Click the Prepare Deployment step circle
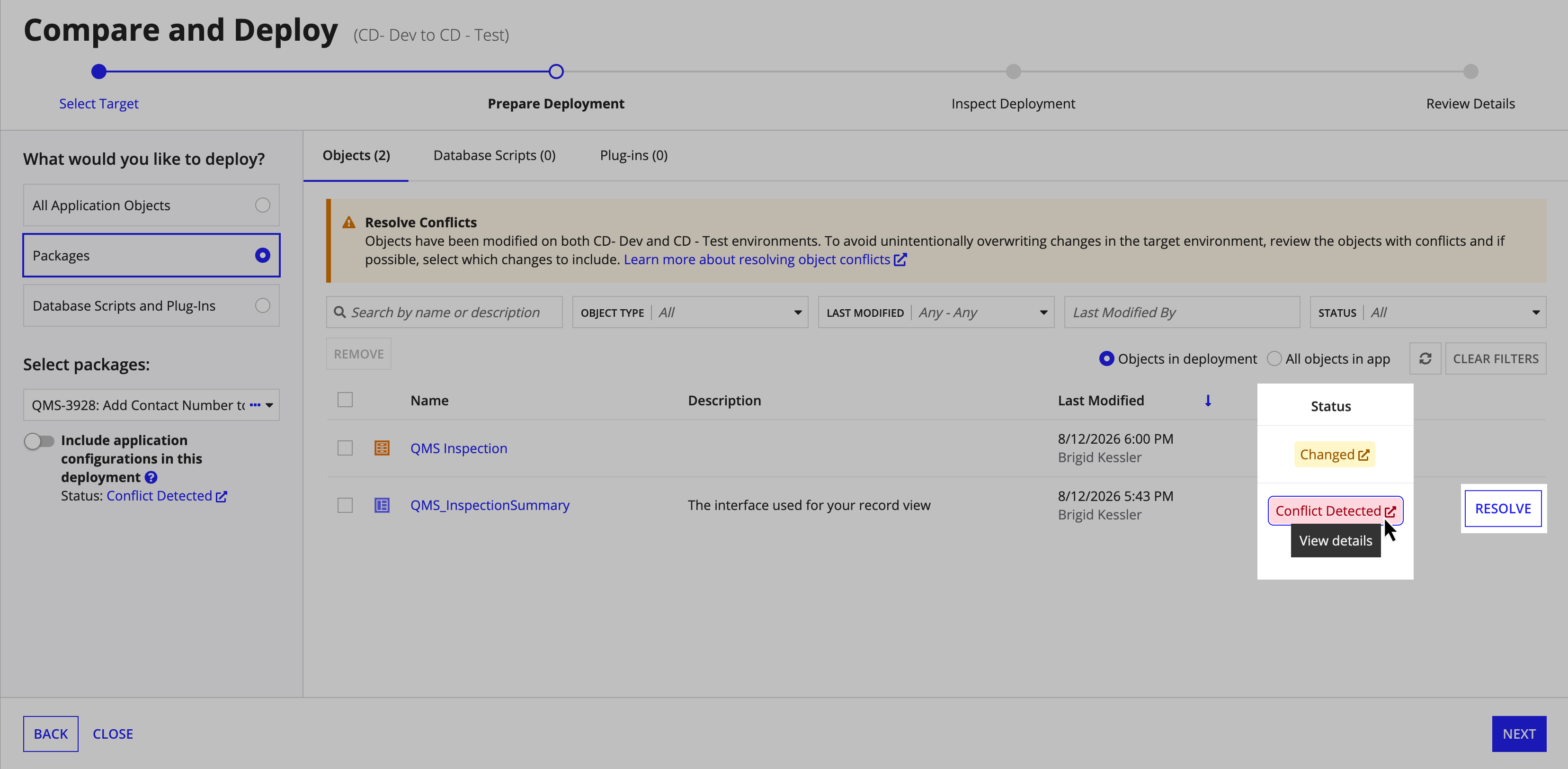 point(556,72)
